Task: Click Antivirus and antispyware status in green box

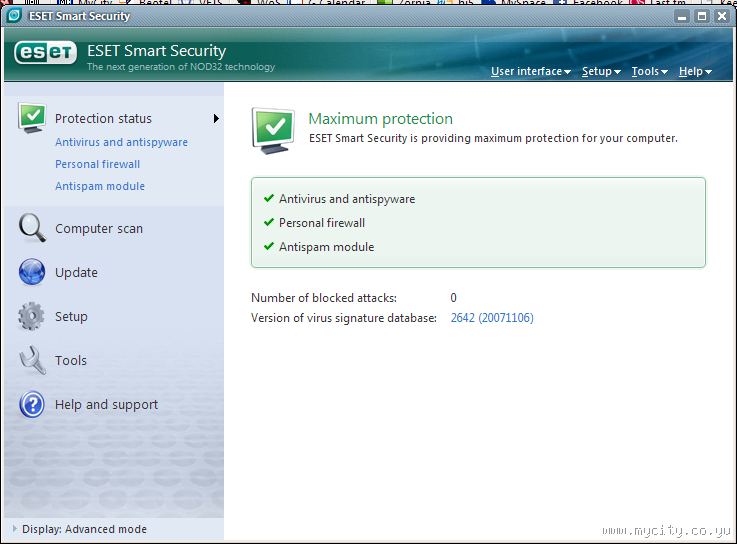Action: [x=347, y=199]
